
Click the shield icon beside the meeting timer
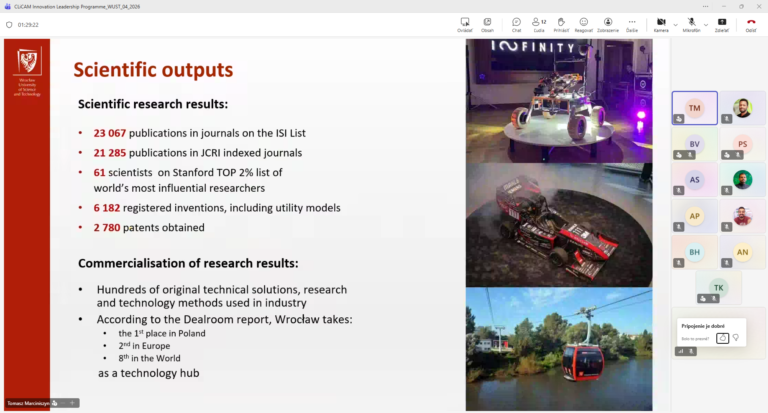pos(9,25)
